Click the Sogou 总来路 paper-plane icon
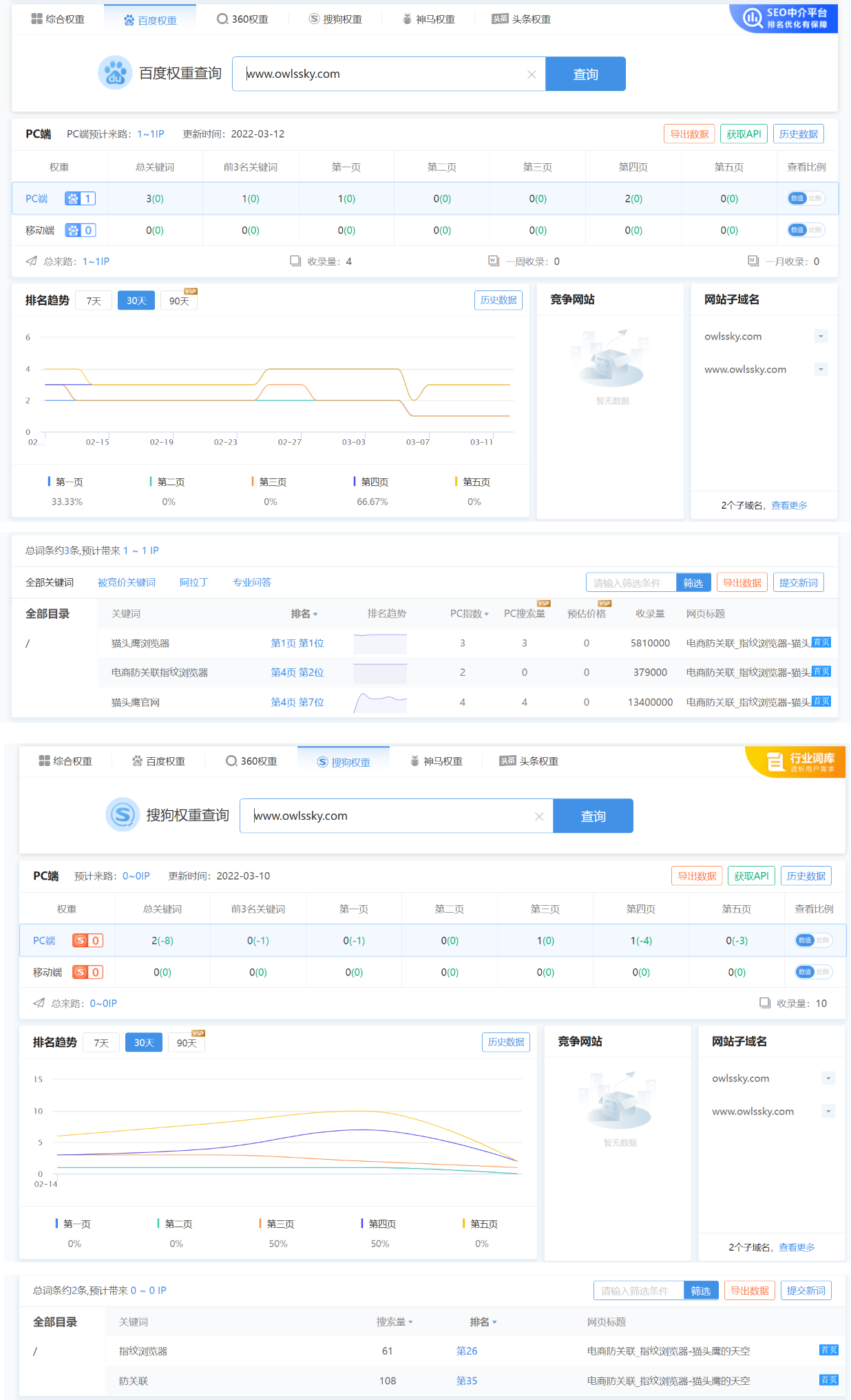This screenshot has height=1400, width=851. tap(39, 1003)
